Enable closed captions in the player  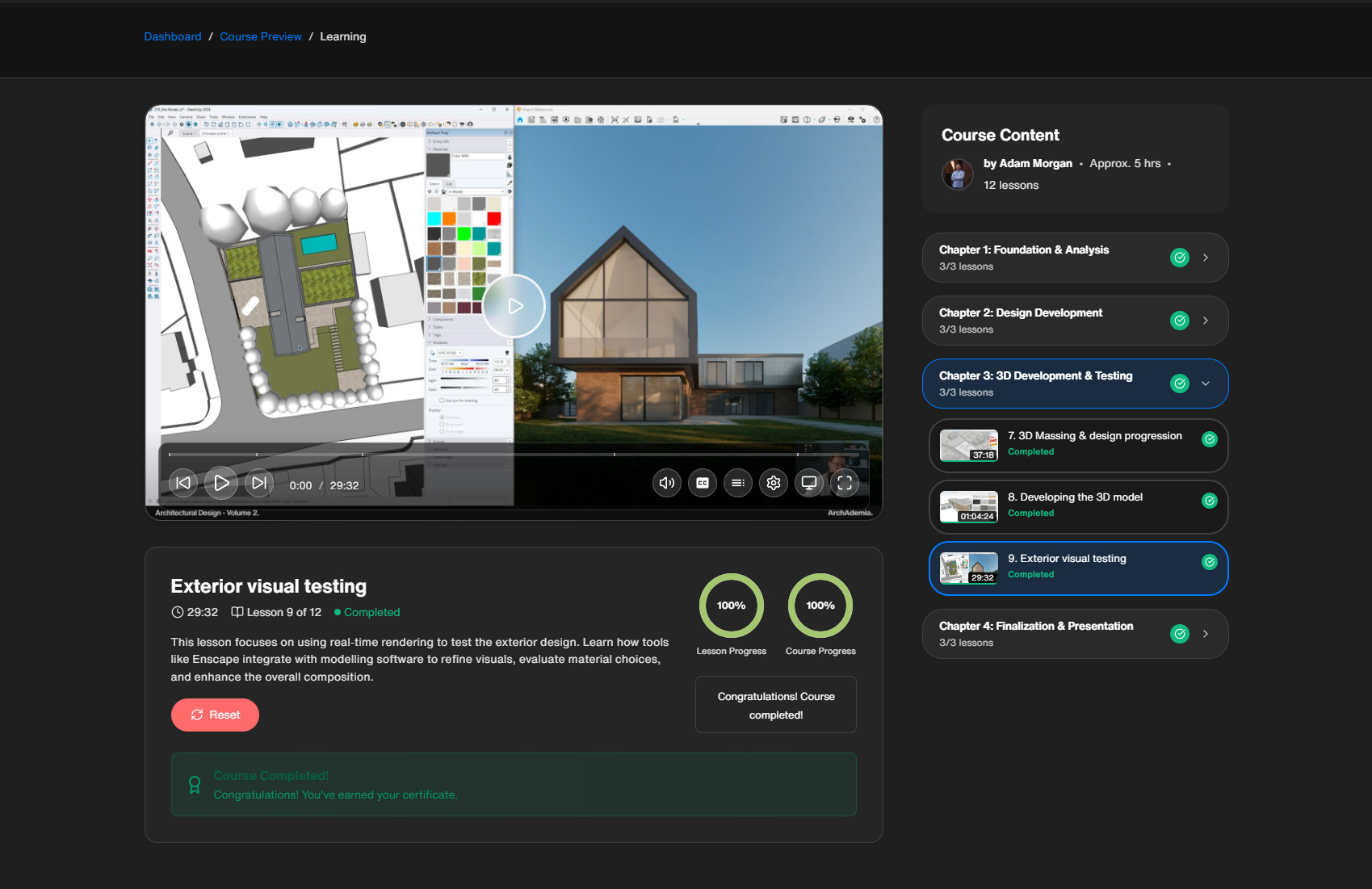coord(702,482)
